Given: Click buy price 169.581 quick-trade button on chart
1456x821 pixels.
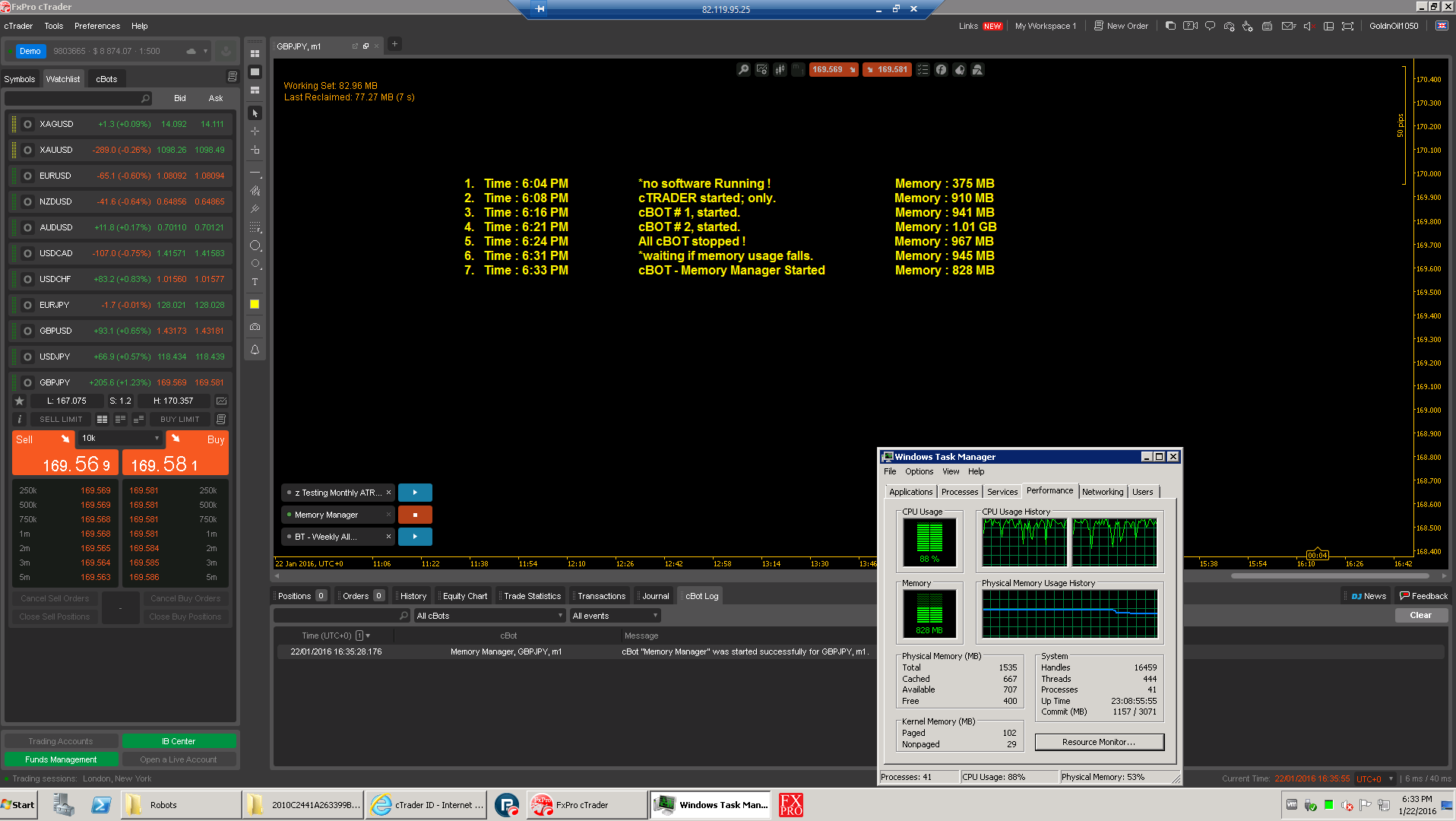Looking at the screenshot, I should (x=887, y=70).
